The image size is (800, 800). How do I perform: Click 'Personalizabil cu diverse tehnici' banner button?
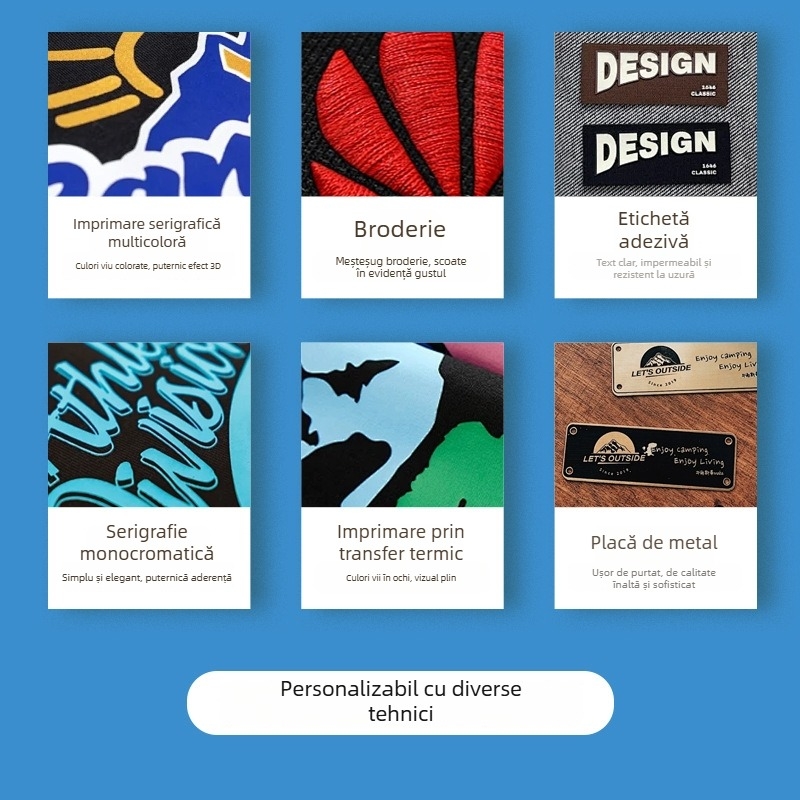coord(401,703)
